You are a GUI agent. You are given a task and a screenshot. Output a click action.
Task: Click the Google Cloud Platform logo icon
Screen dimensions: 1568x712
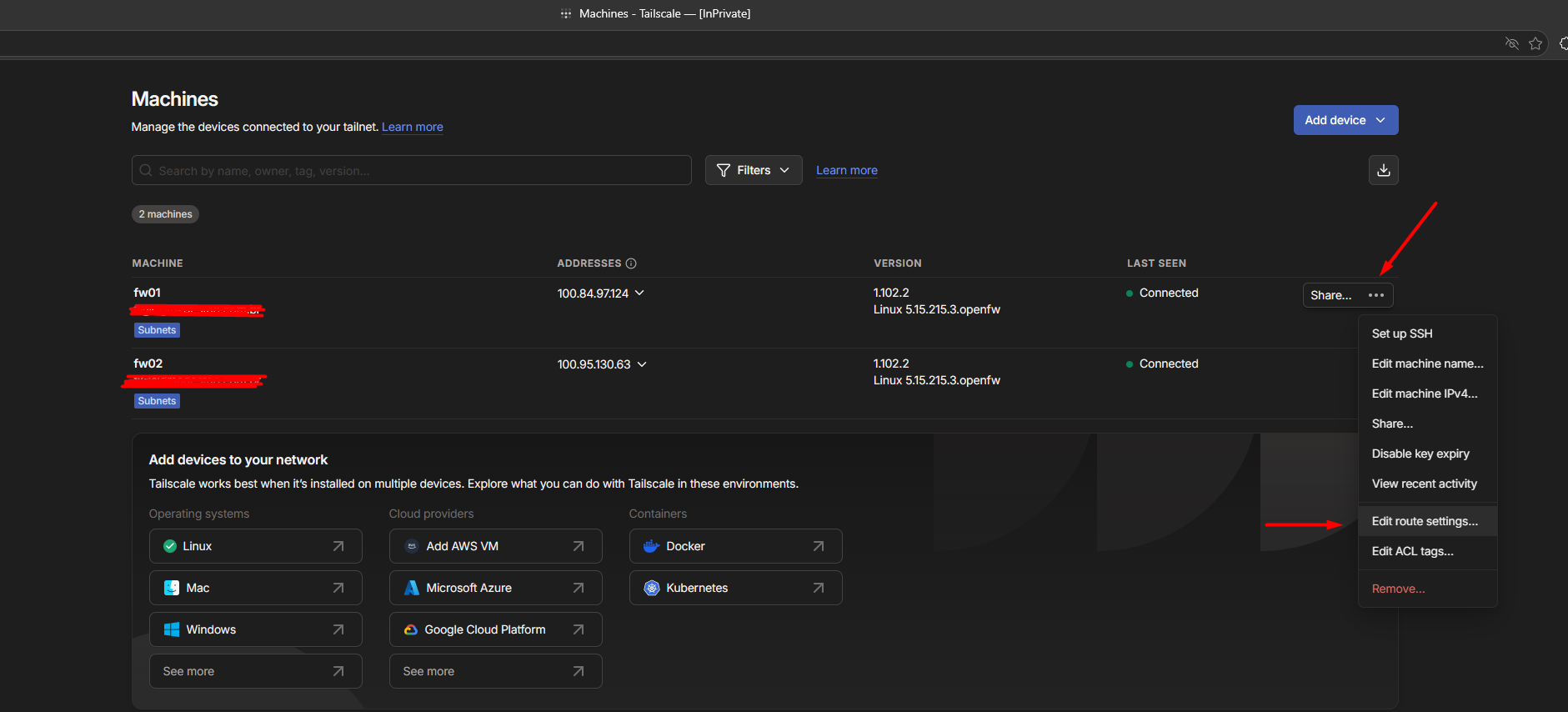pos(411,629)
